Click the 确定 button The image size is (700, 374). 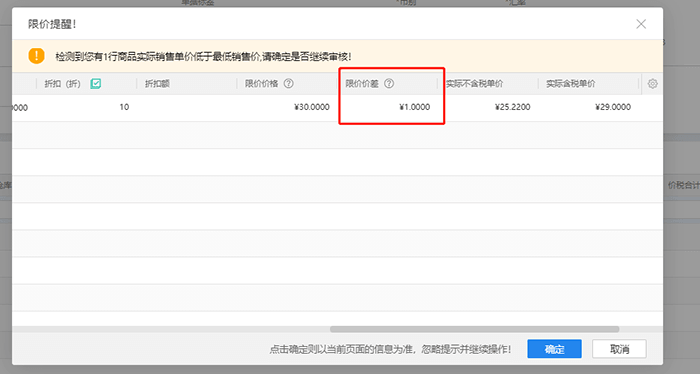[554, 349]
